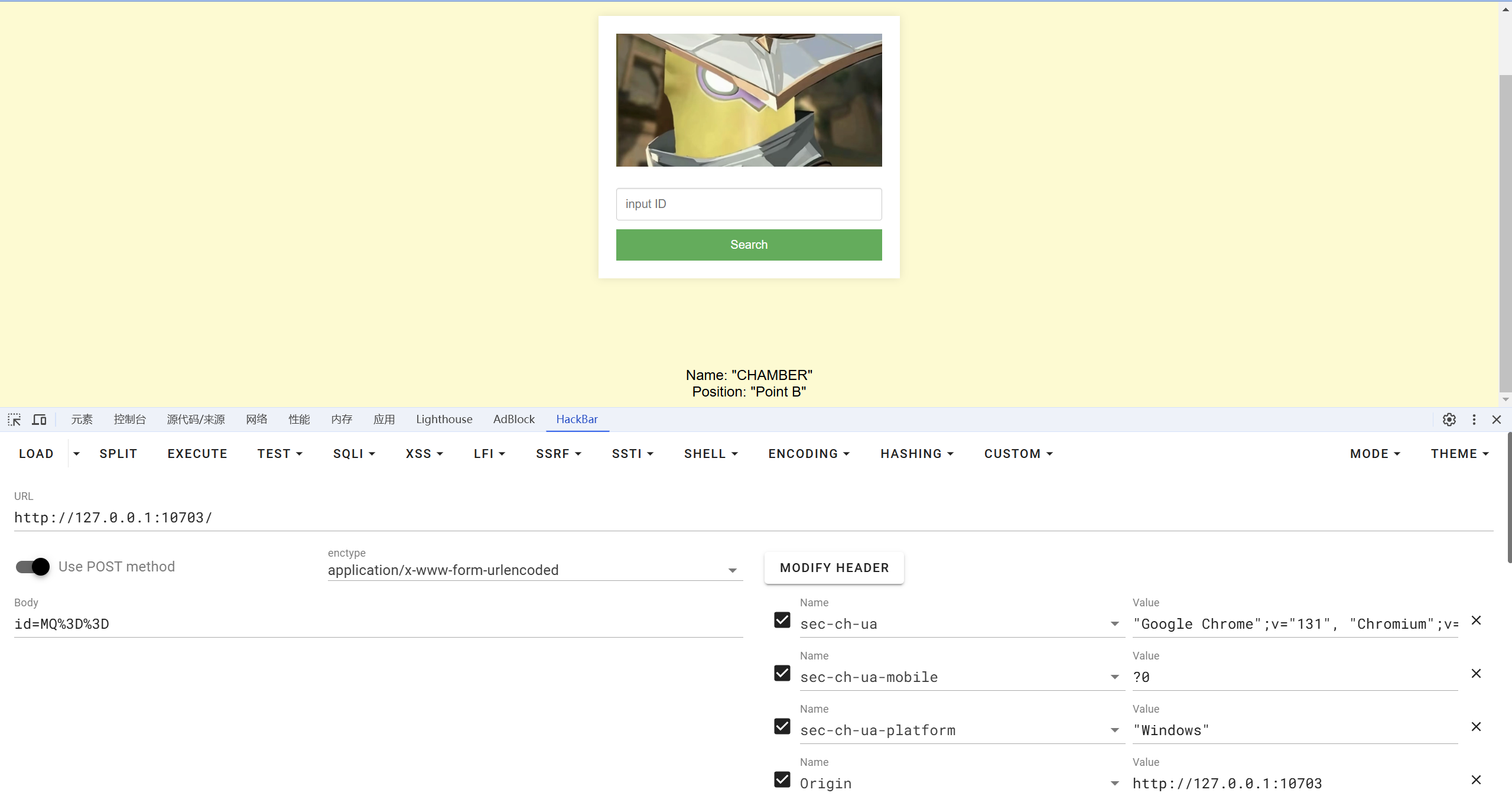The height and width of the screenshot is (796, 1512).
Task: Delete the Origin header row
Action: (1475, 780)
